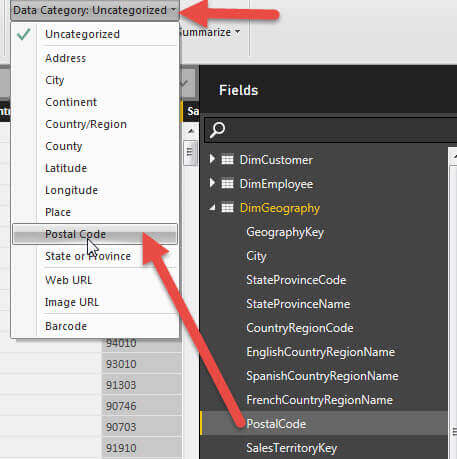Open the Summarize dropdown
457x459 pixels.
coord(211,32)
